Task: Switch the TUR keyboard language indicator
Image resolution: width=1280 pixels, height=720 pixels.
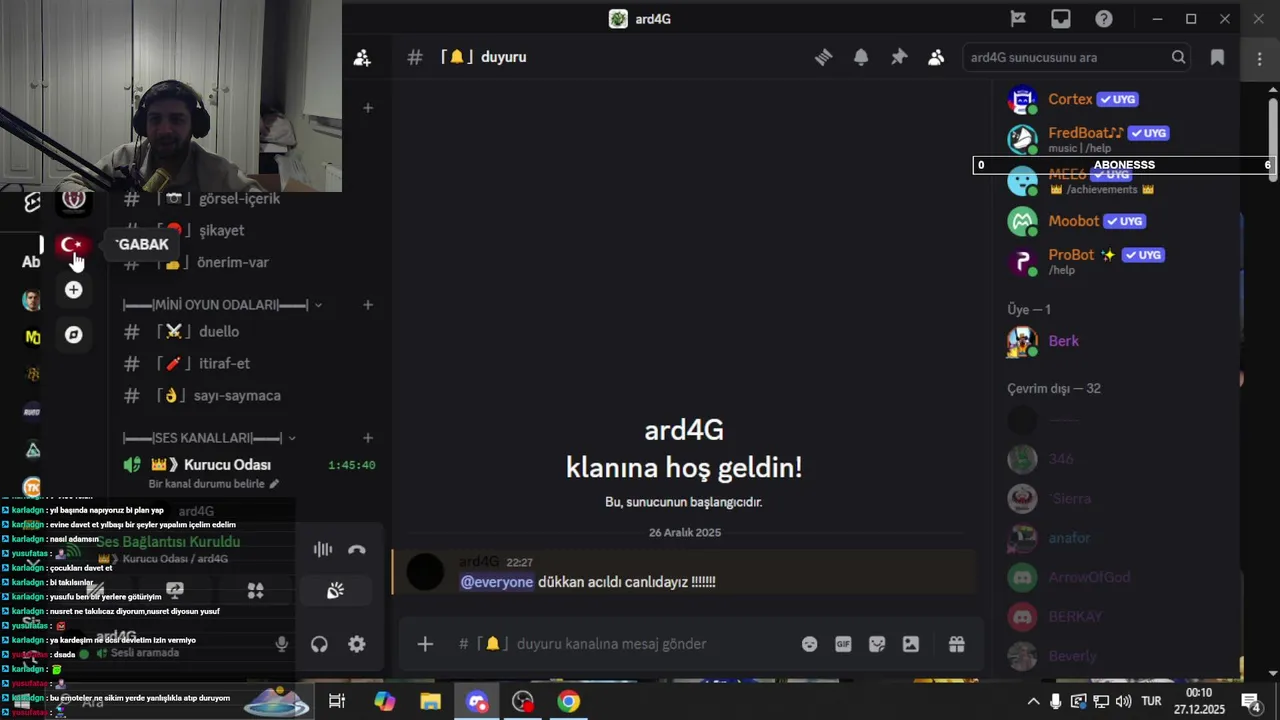Action: click(1151, 702)
